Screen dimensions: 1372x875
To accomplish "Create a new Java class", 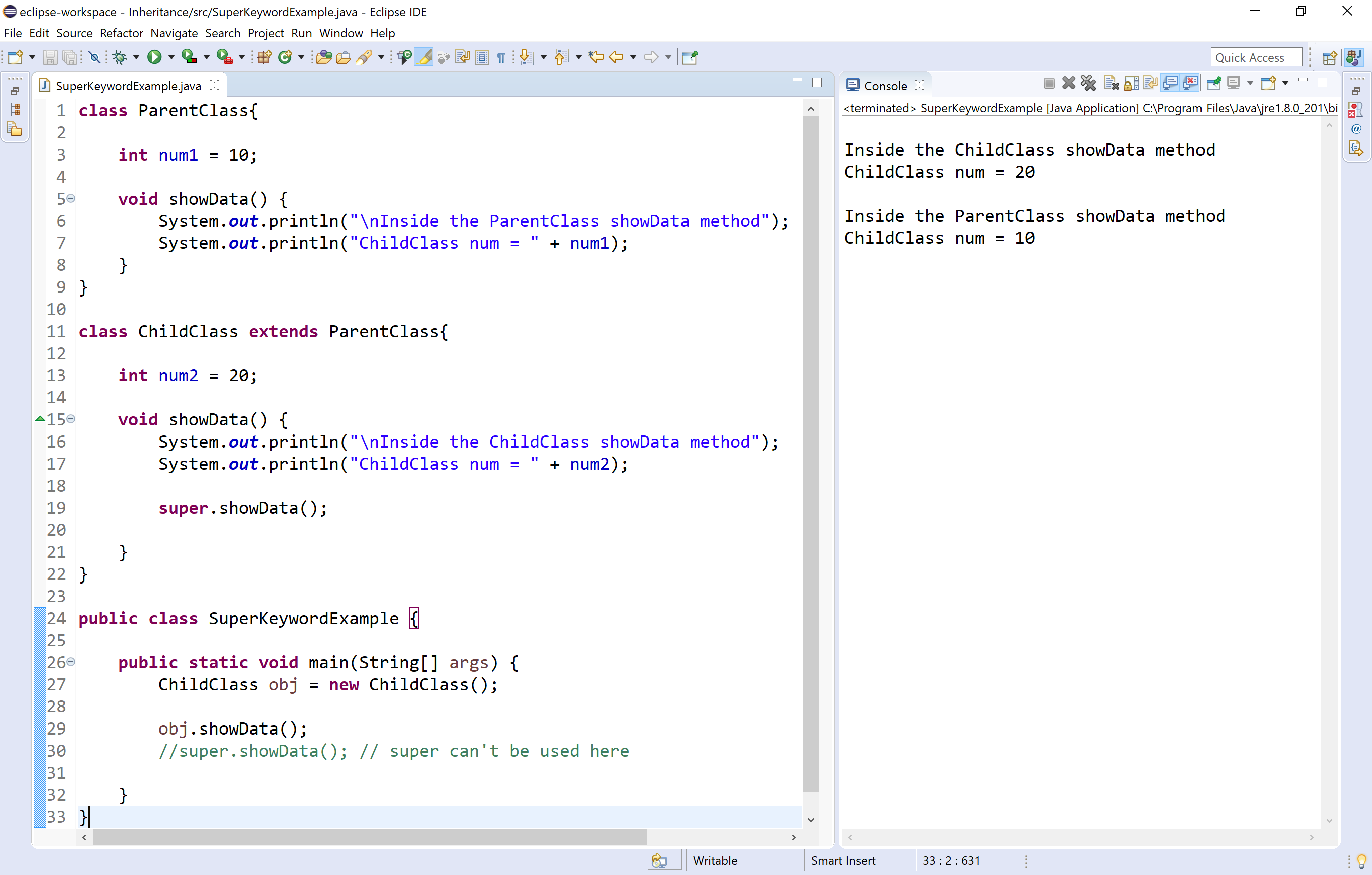I will [x=285, y=56].
